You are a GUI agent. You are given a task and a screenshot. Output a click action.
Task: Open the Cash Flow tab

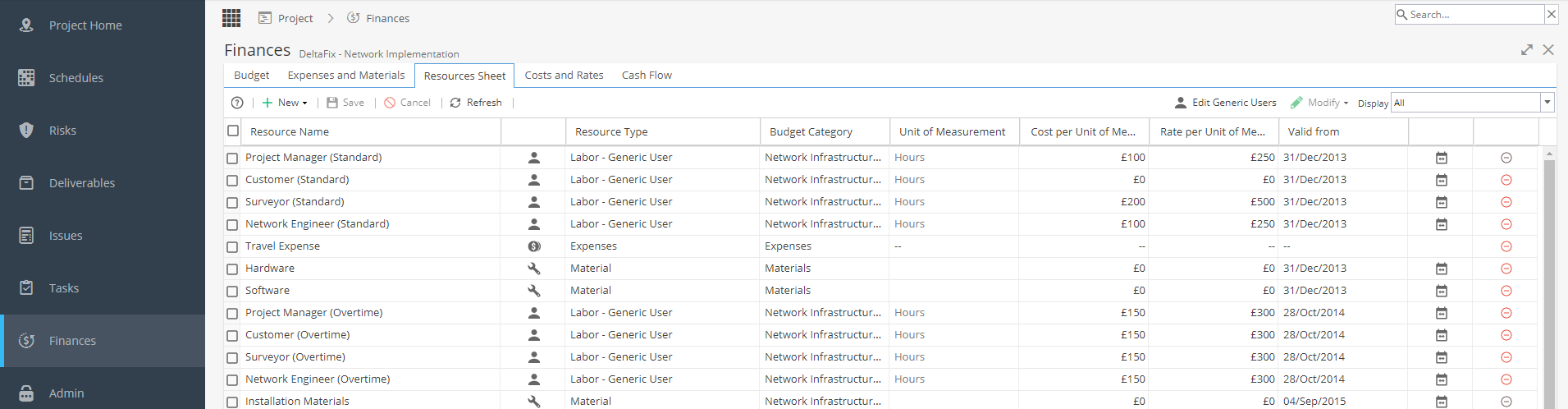pyautogui.click(x=647, y=75)
